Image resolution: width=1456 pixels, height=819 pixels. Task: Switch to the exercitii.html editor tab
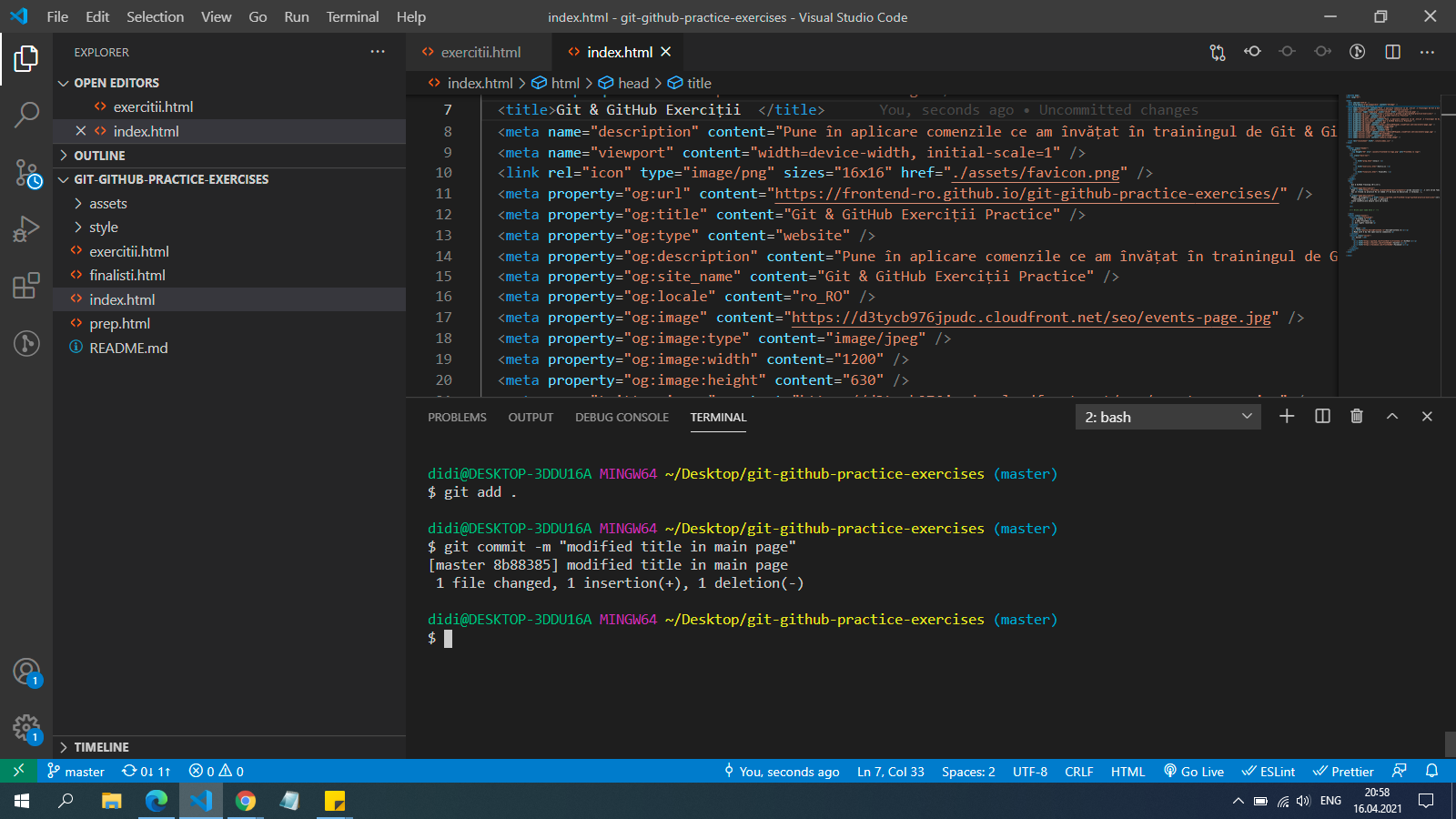tap(480, 52)
